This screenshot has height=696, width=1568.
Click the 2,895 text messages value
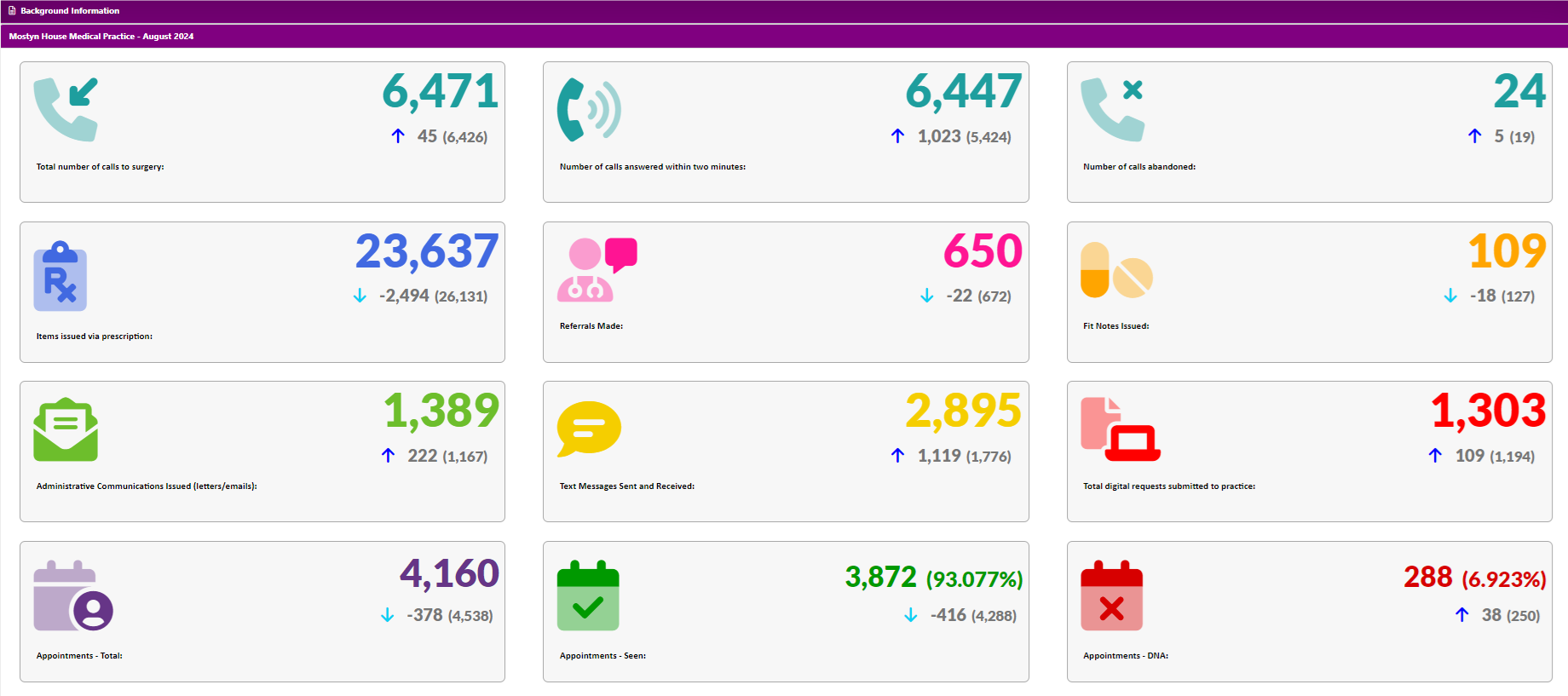pyautogui.click(x=964, y=411)
